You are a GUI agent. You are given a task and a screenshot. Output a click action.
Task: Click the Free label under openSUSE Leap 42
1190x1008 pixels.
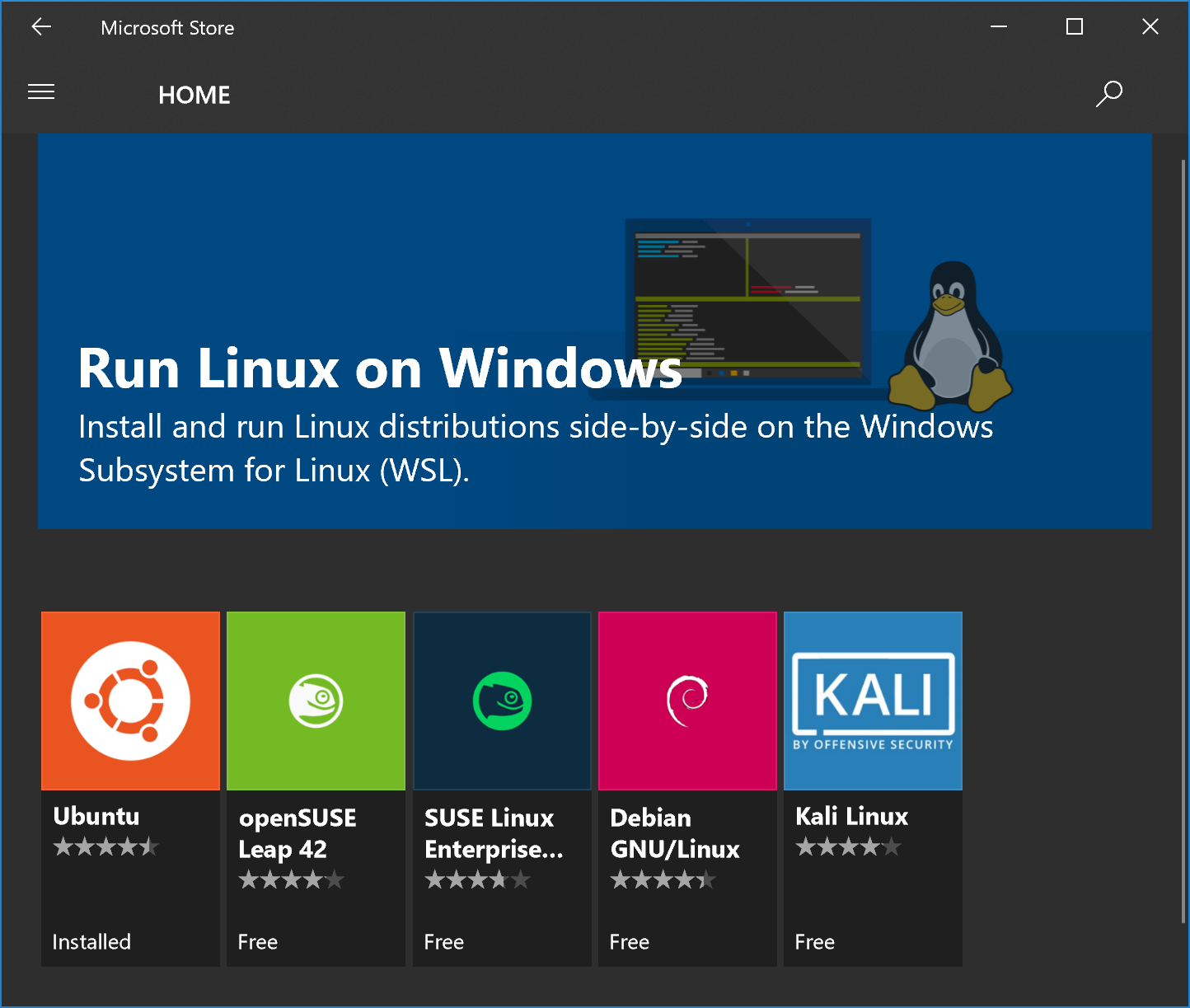(258, 942)
